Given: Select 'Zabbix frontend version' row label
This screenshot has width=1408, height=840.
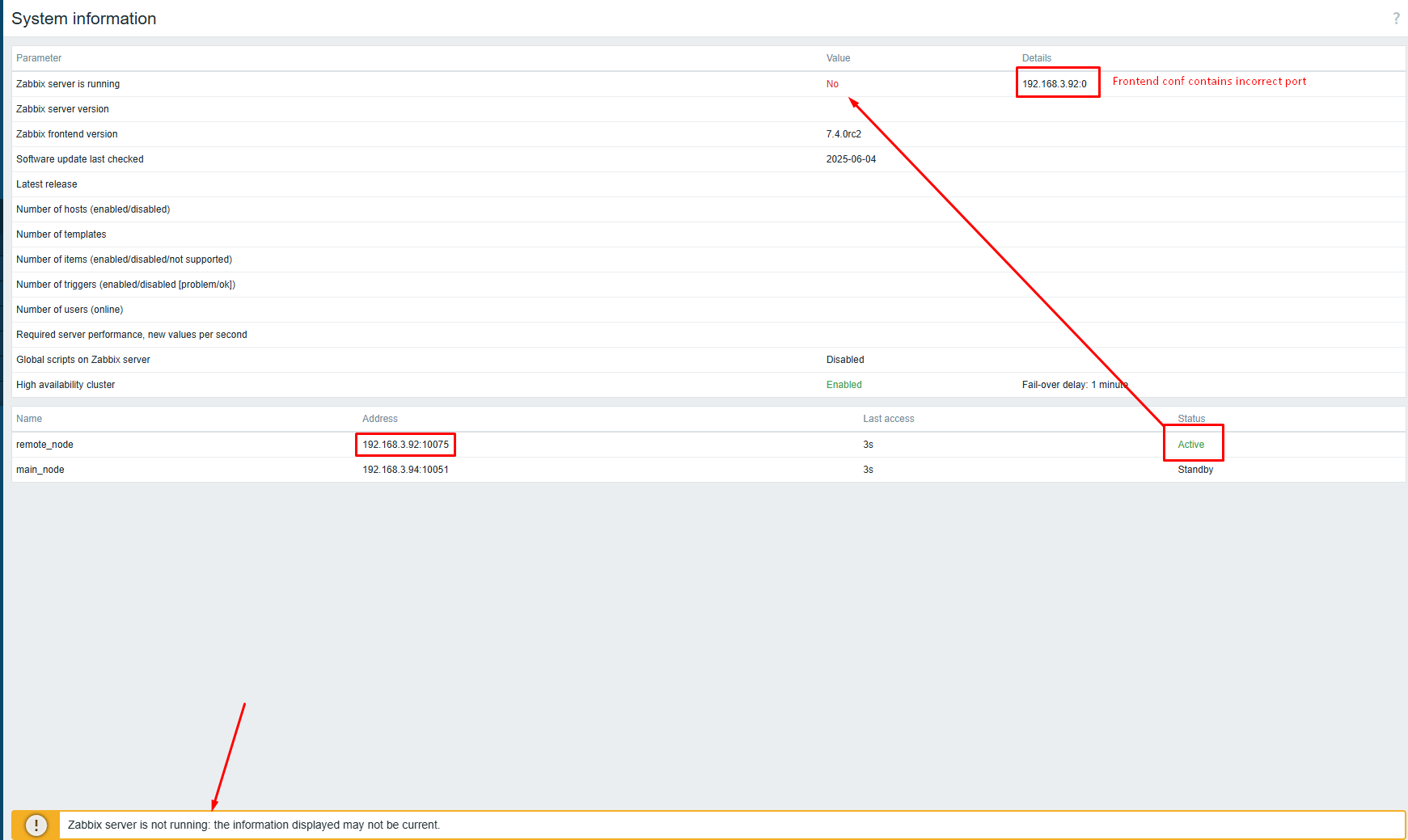Looking at the screenshot, I should click(67, 134).
